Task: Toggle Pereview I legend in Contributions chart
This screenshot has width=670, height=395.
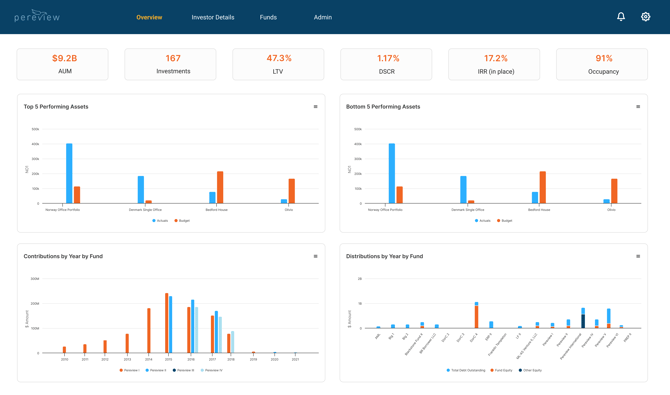Action: pos(129,370)
